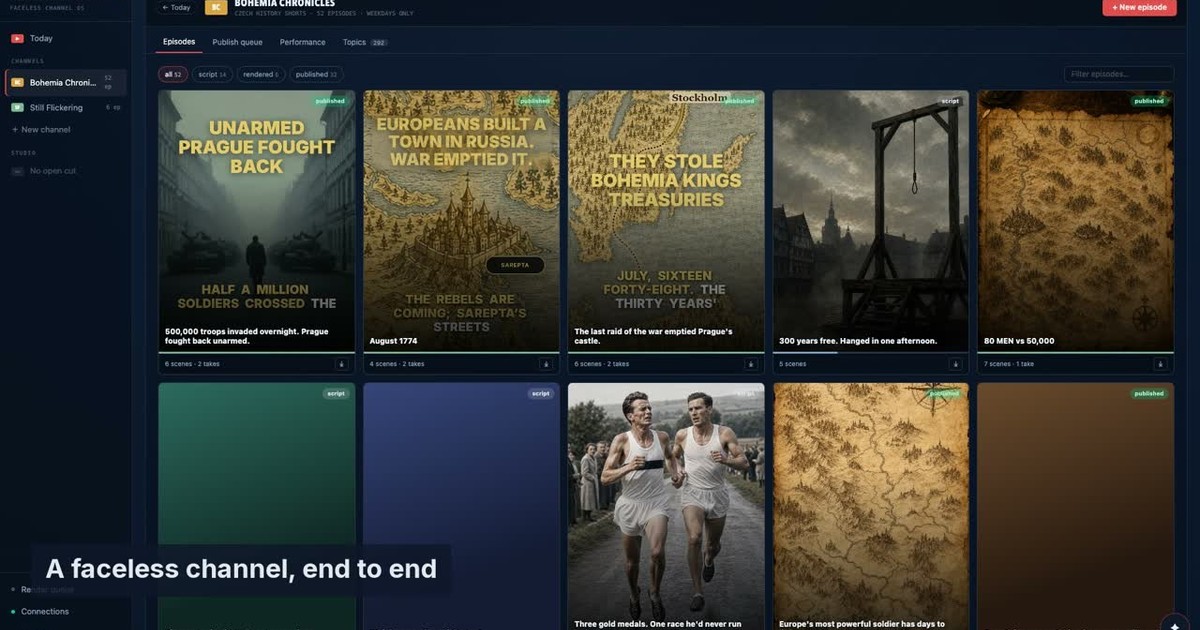The image size is (1200, 630).
Task: Click the red Today icon in the sidebar
Action: [17, 38]
